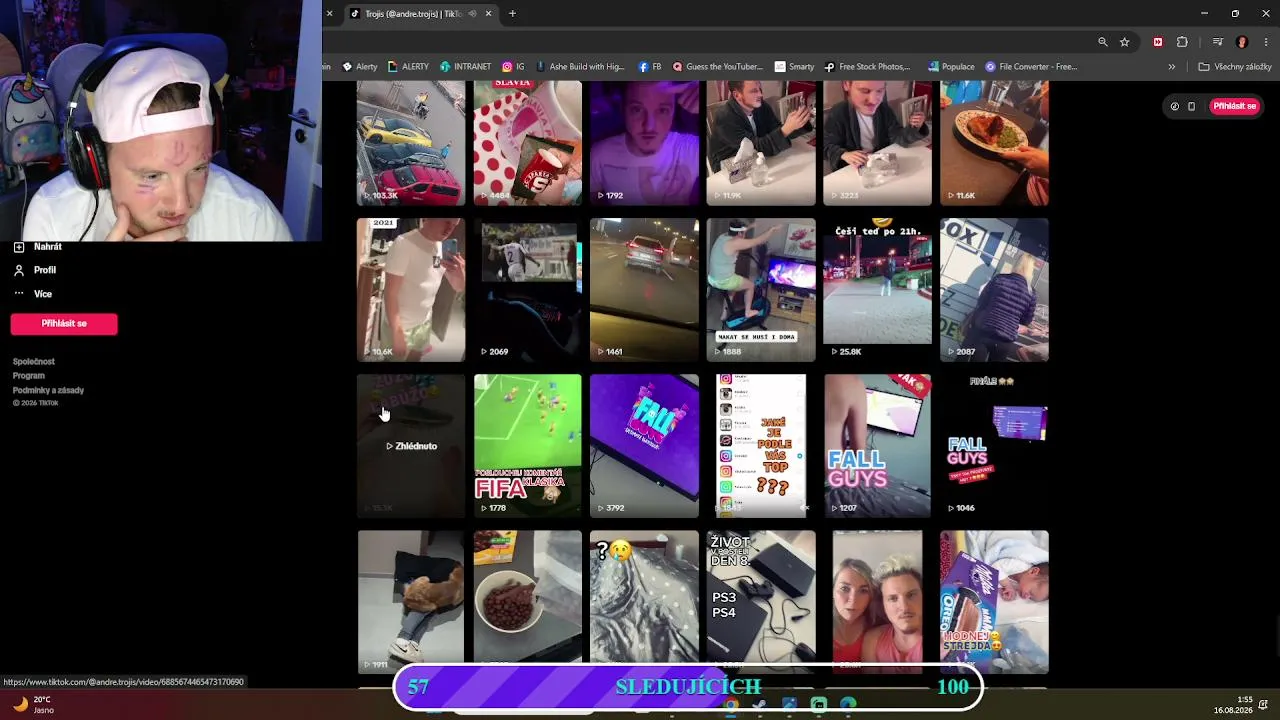Open the cat video with 1911 views

(x=411, y=602)
